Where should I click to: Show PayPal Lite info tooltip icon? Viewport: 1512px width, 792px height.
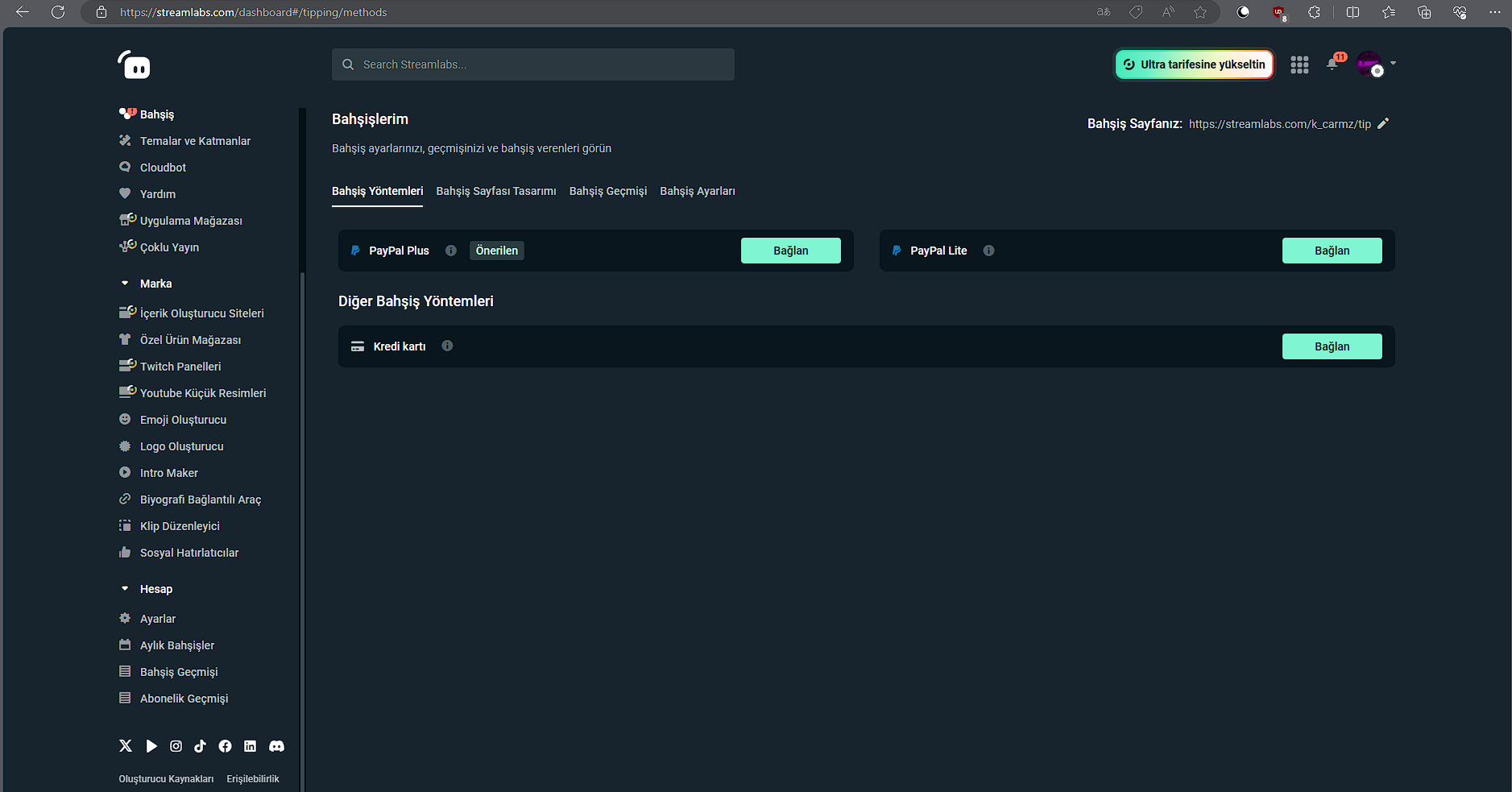tap(988, 251)
